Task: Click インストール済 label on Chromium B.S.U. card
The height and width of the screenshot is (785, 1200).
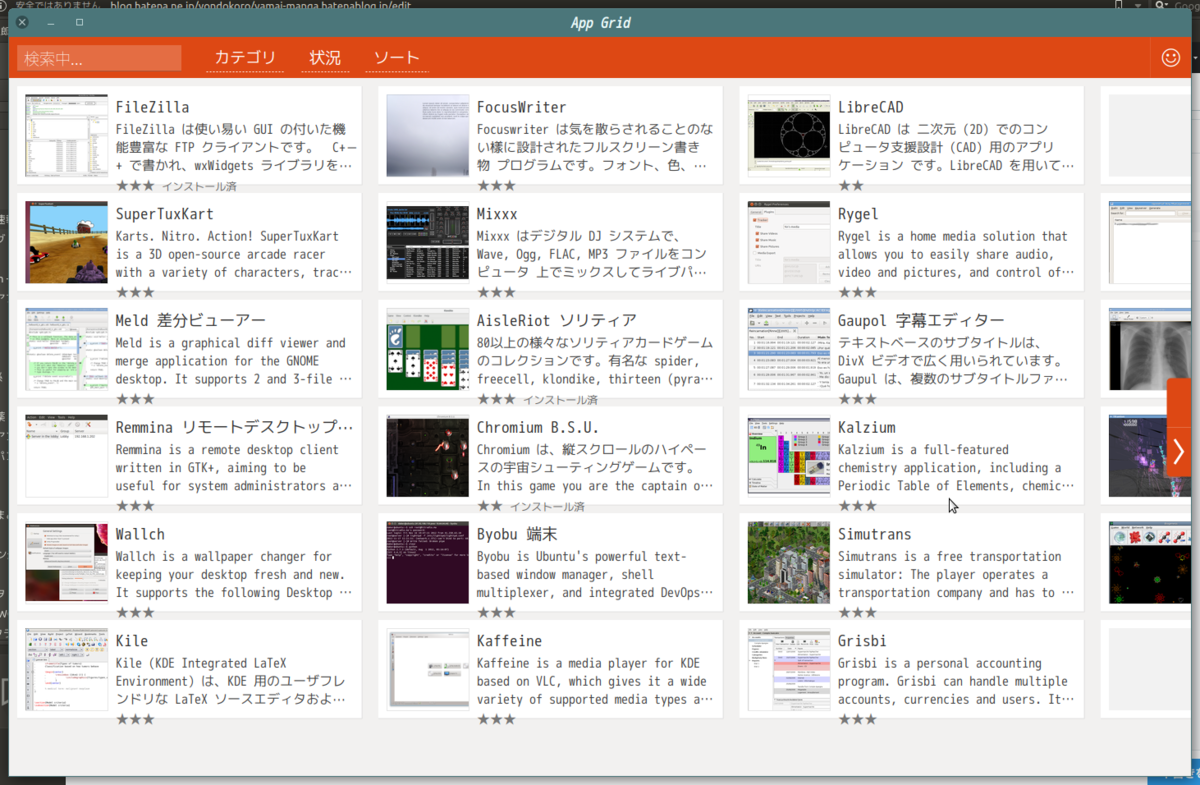Action: (x=548, y=507)
